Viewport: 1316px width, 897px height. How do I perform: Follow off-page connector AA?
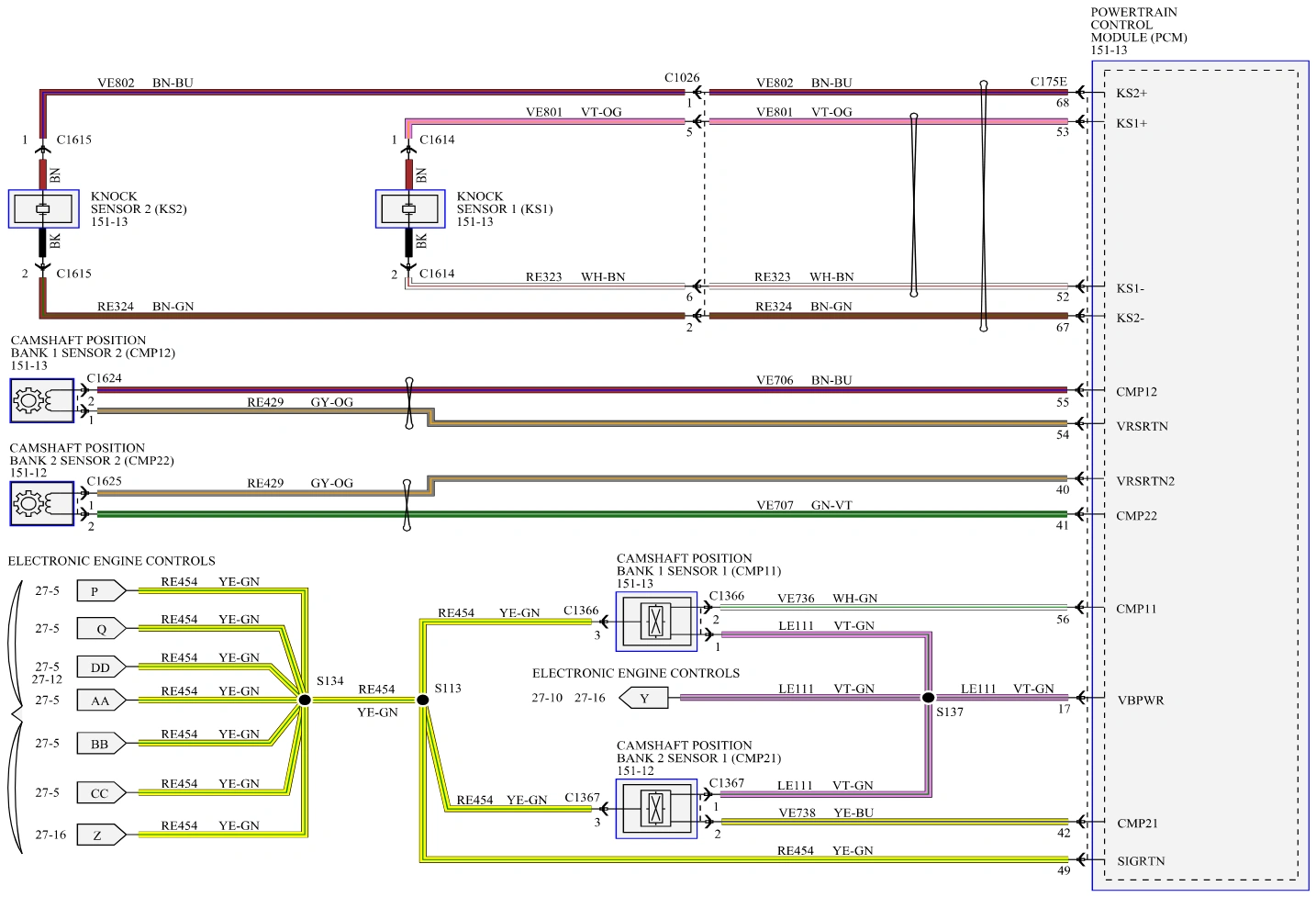point(101,701)
